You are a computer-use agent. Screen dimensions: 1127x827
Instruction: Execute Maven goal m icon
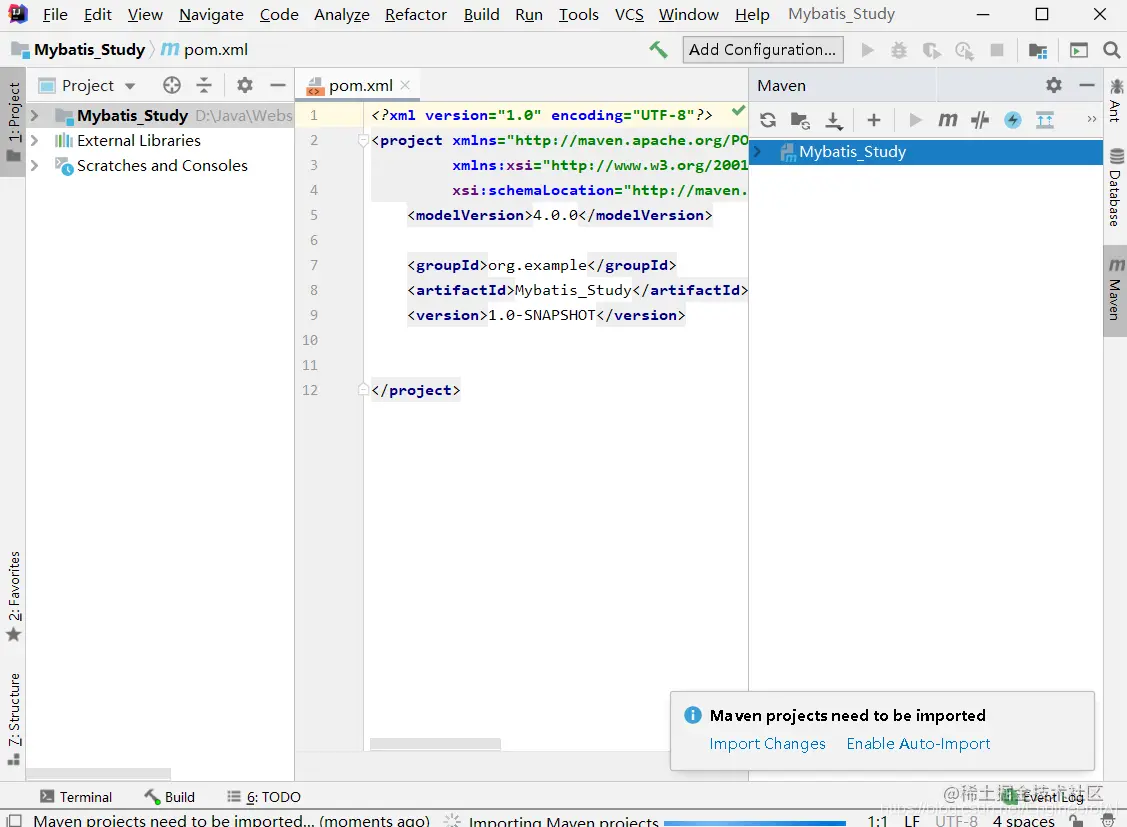coord(948,120)
